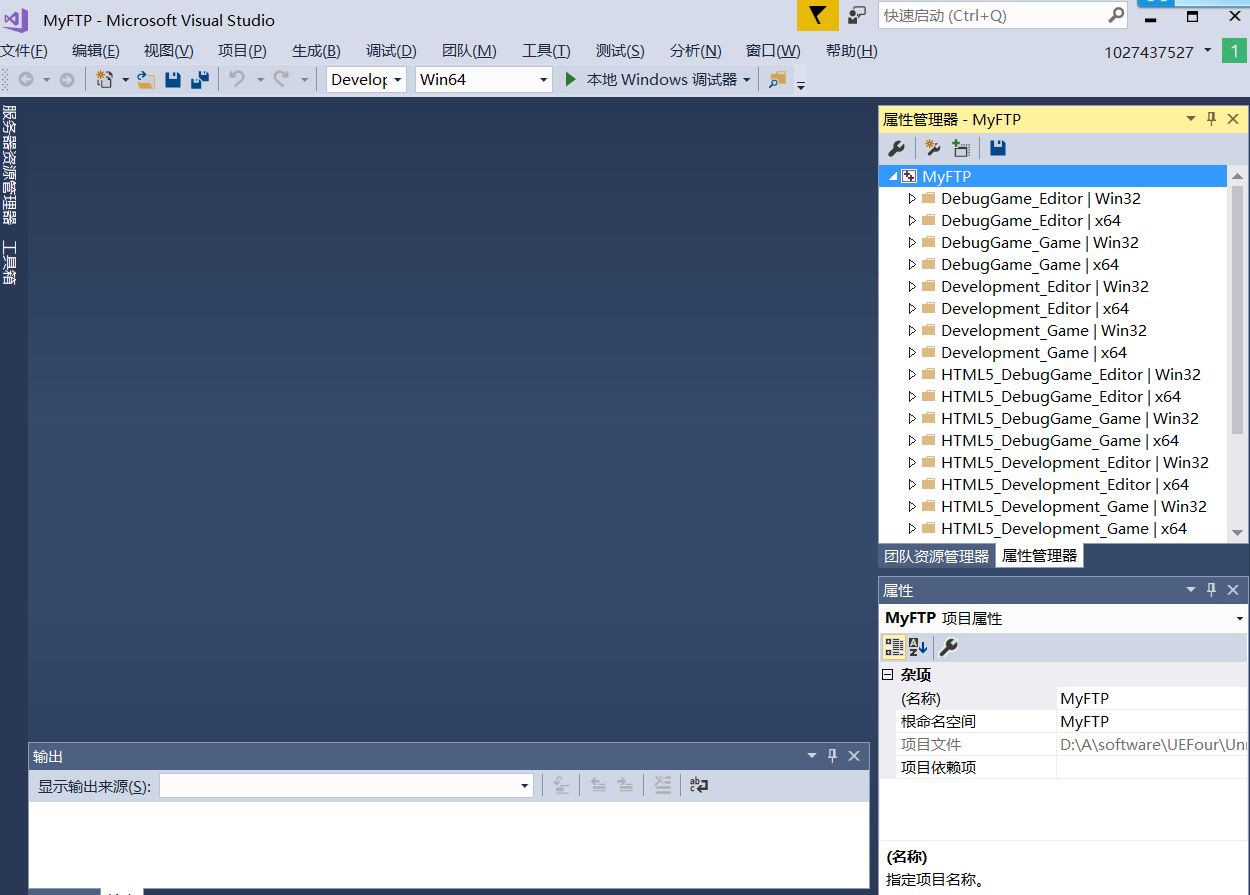1250x895 pixels.
Task: Open account 1027437527 dropdown arrow
Action: point(1208,50)
